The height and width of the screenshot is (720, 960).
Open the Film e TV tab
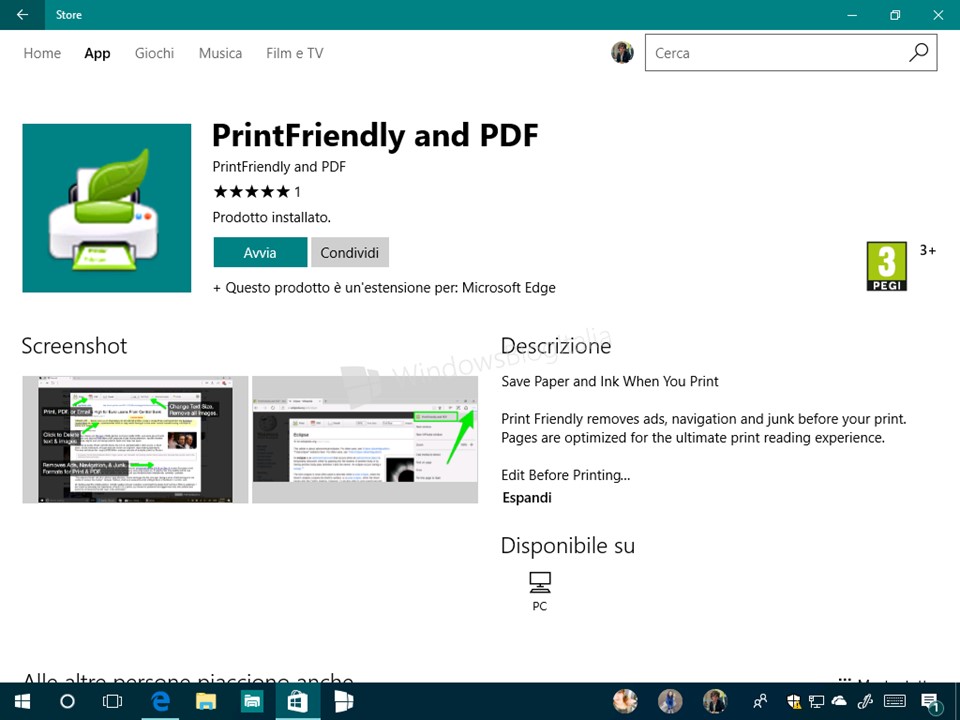point(294,53)
